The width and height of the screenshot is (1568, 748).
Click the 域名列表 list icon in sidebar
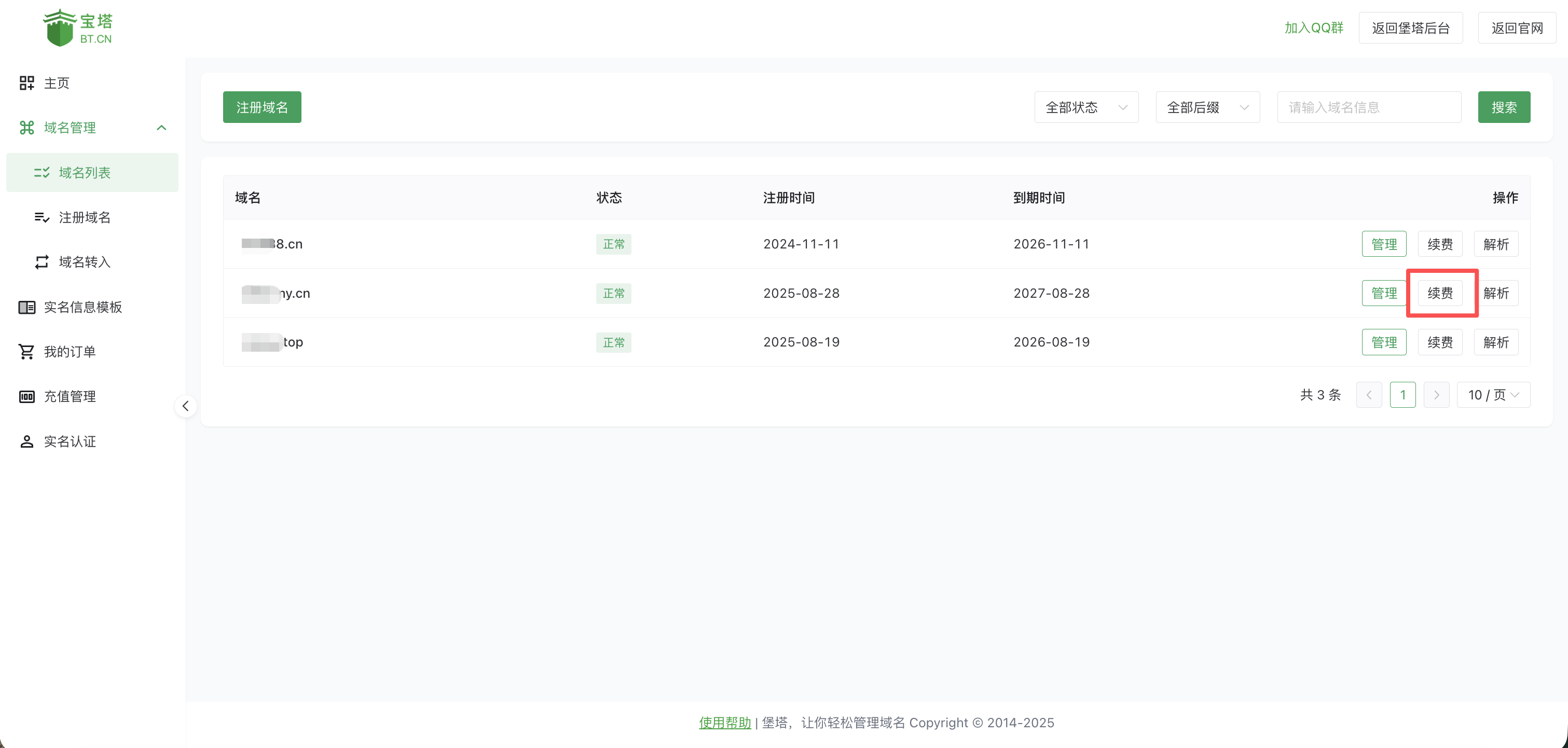tap(42, 172)
